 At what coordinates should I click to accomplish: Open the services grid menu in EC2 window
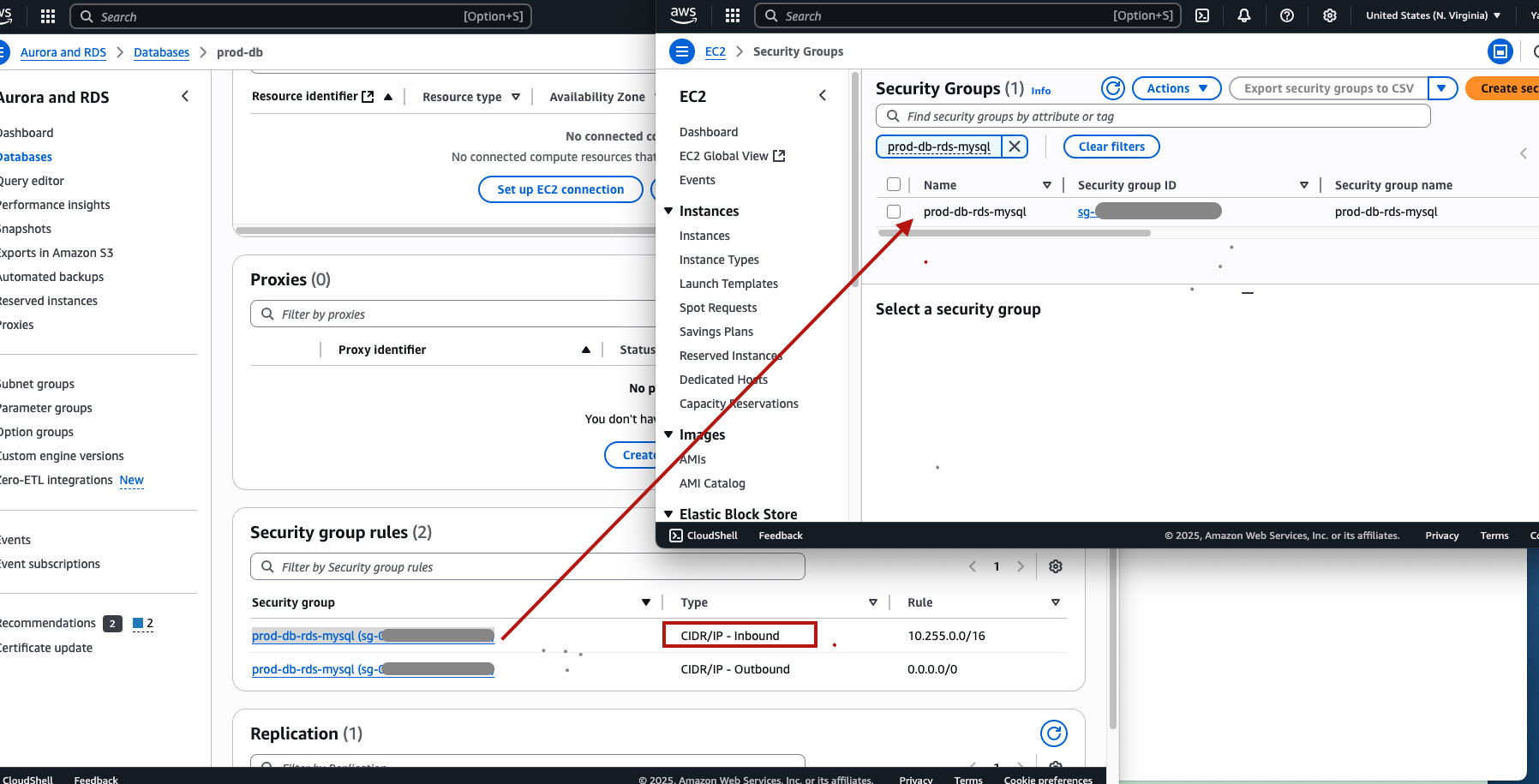732,15
